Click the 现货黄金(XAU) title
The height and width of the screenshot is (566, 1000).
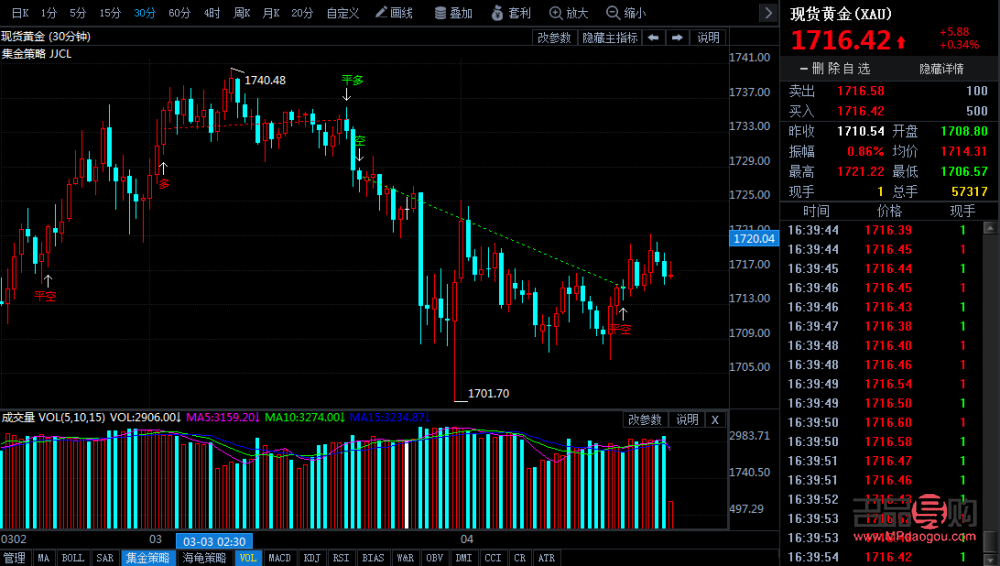[x=841, y=14]
